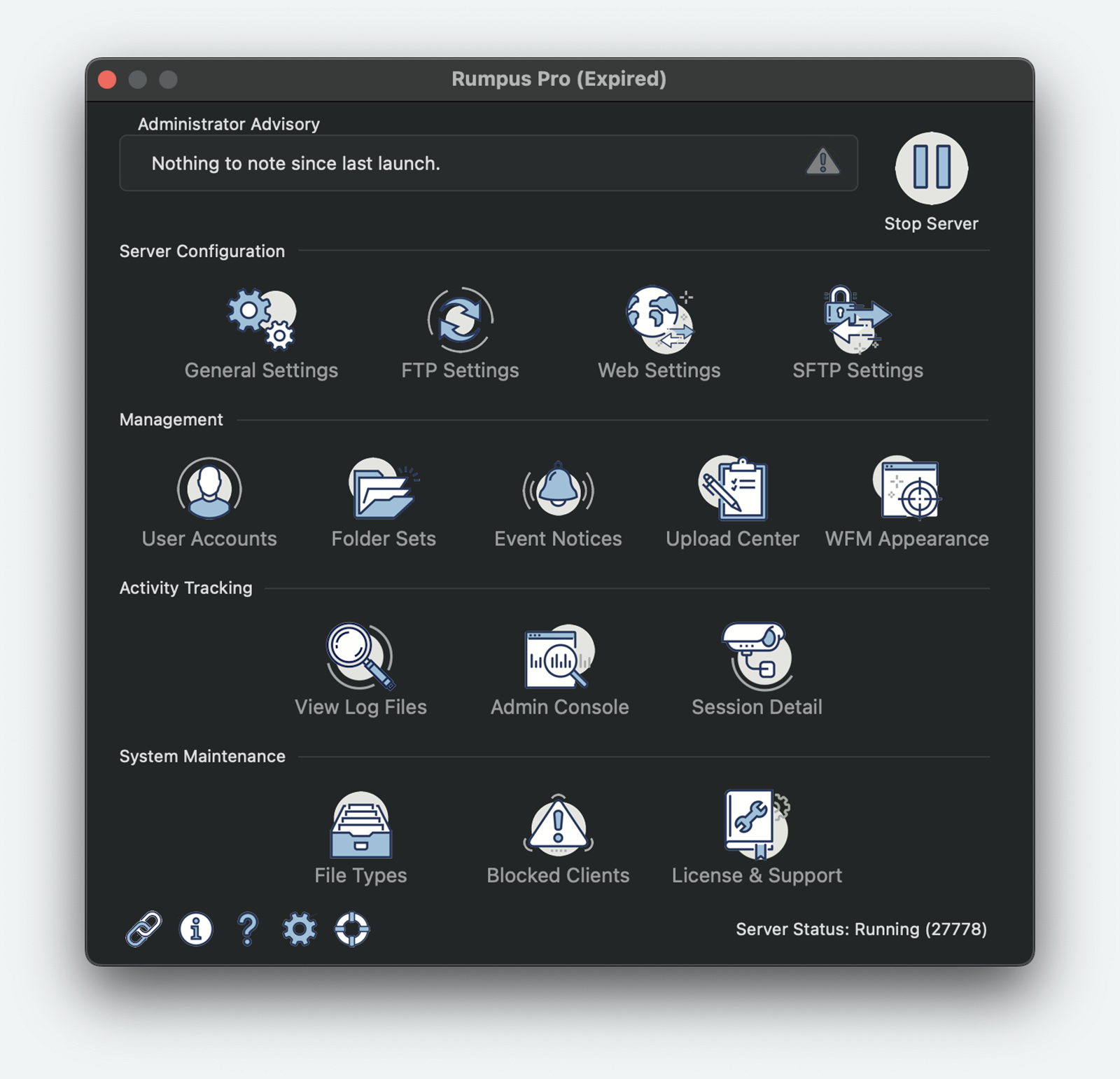The width and height of the screenshot is (1120, 1079).
Task: Click the User Accounts label
Action: tap(209, 538)
